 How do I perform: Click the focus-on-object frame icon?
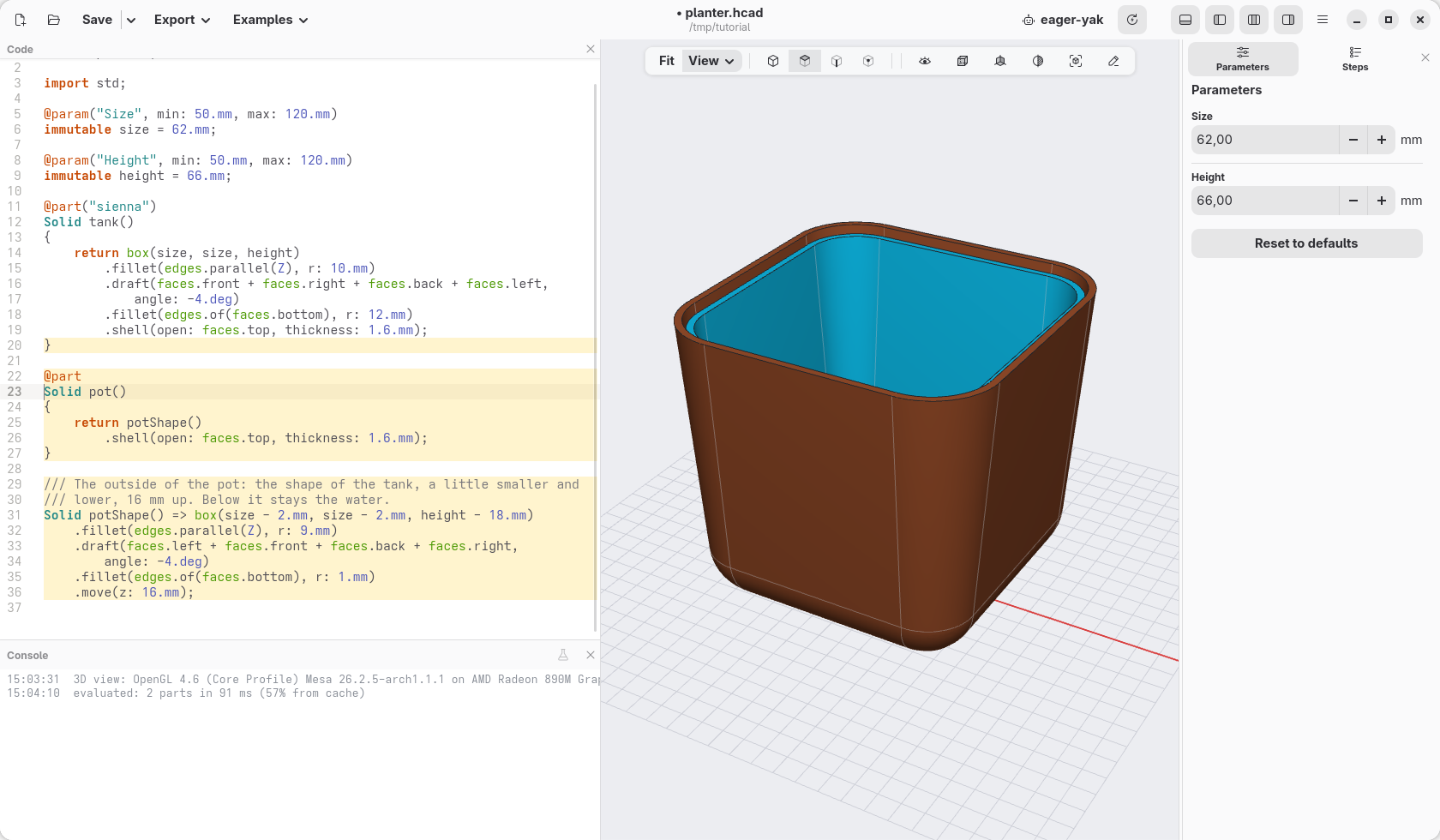[1076, 61]
